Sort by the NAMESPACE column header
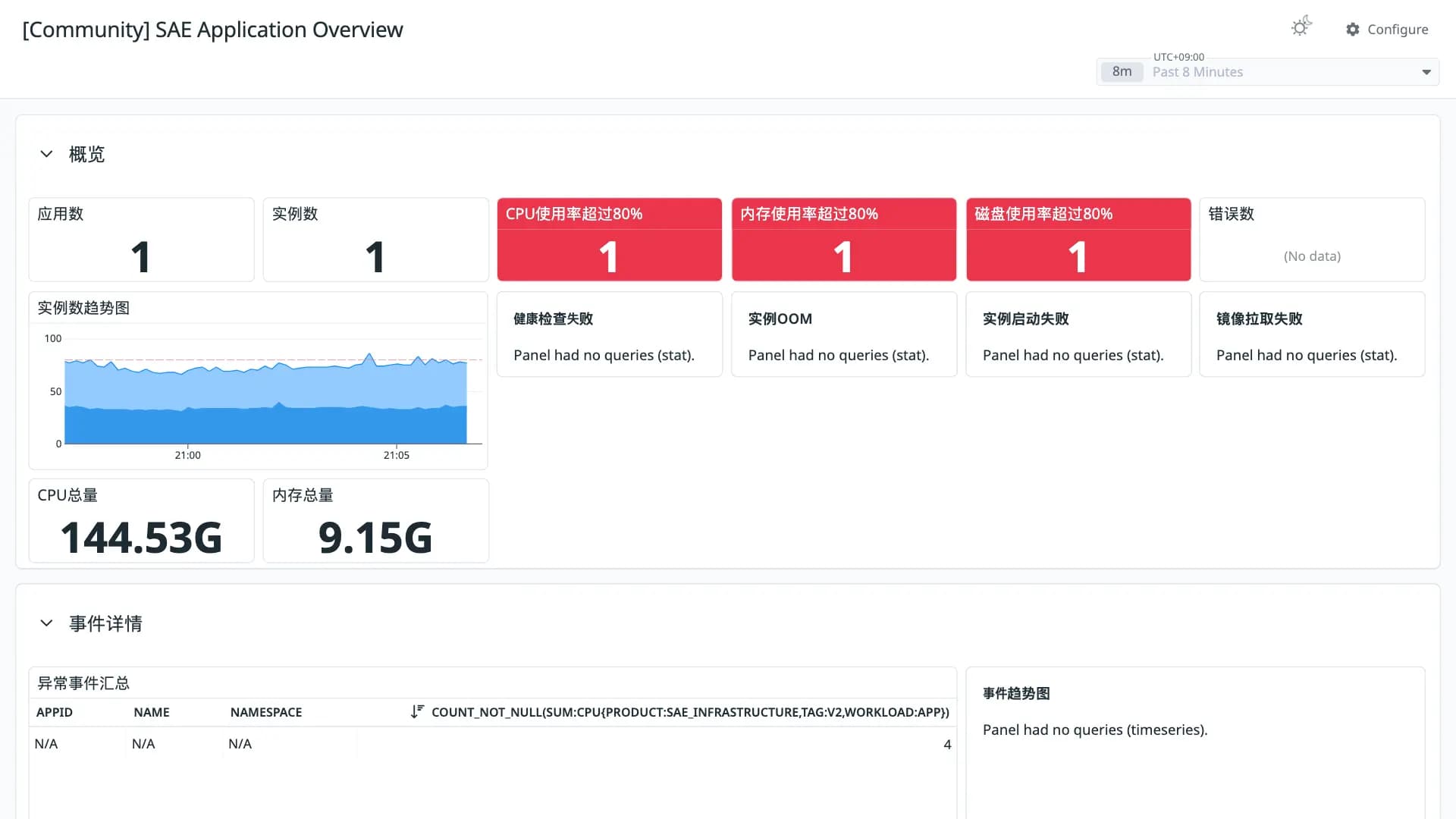Image resolution: width=1456 pixels, height=819 pixels. [x=266, y=712]
